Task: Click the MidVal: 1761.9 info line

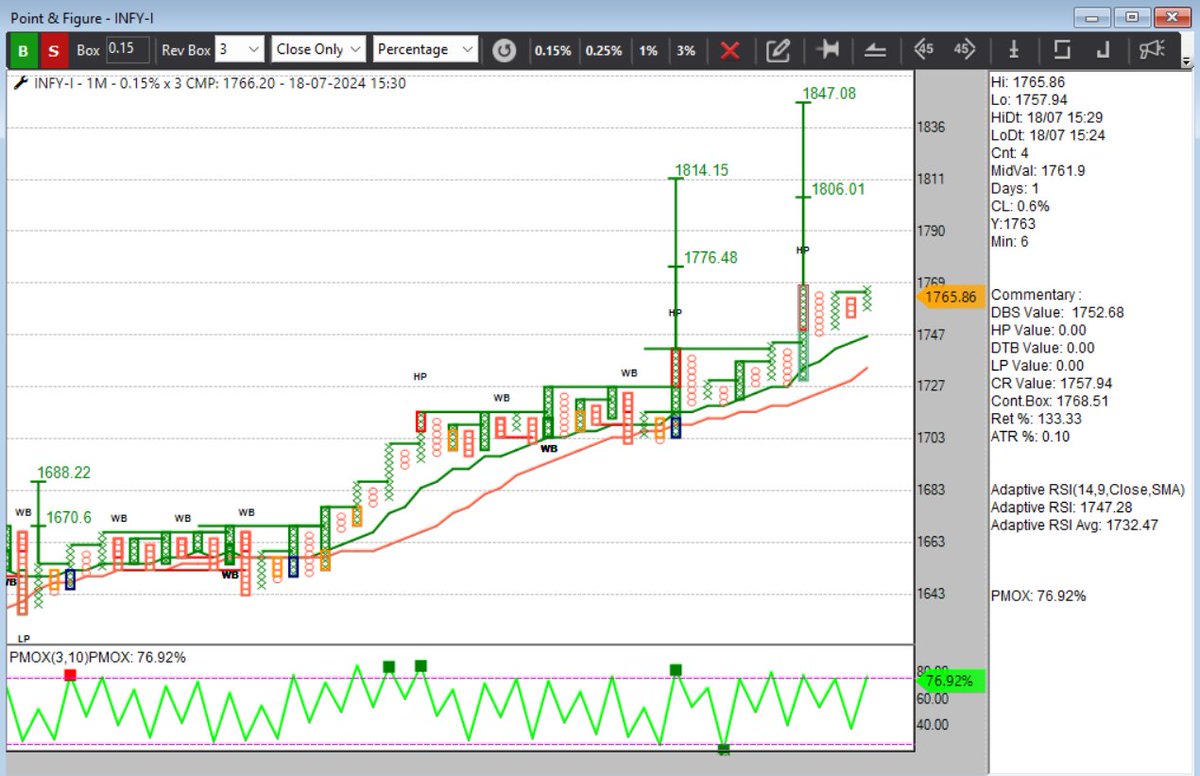Action: click(x=1037, y=170)
